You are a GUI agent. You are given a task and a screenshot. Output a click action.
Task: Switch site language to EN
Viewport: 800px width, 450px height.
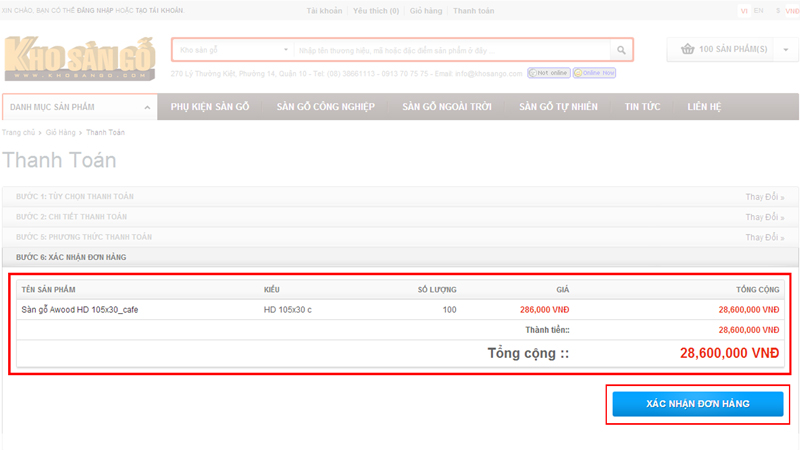click(758, 10)
